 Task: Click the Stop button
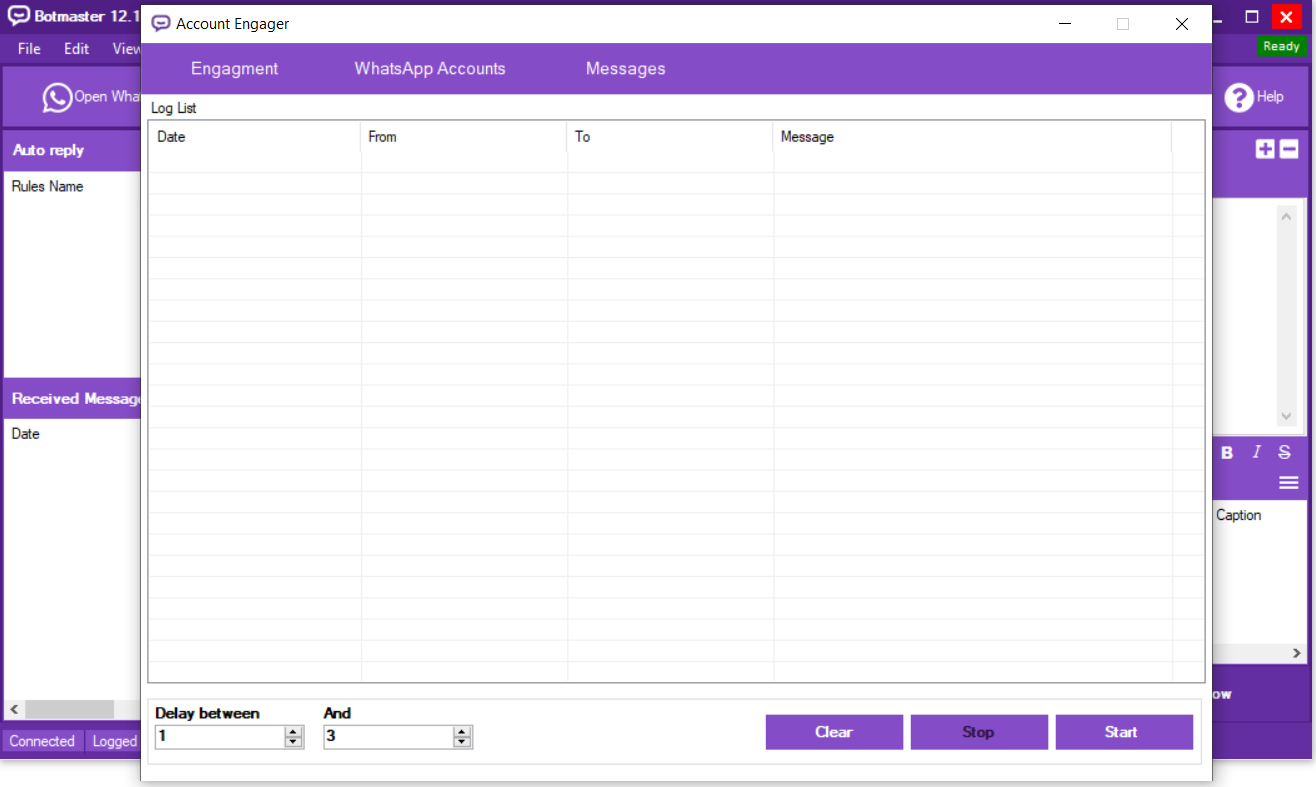[978, 732]
